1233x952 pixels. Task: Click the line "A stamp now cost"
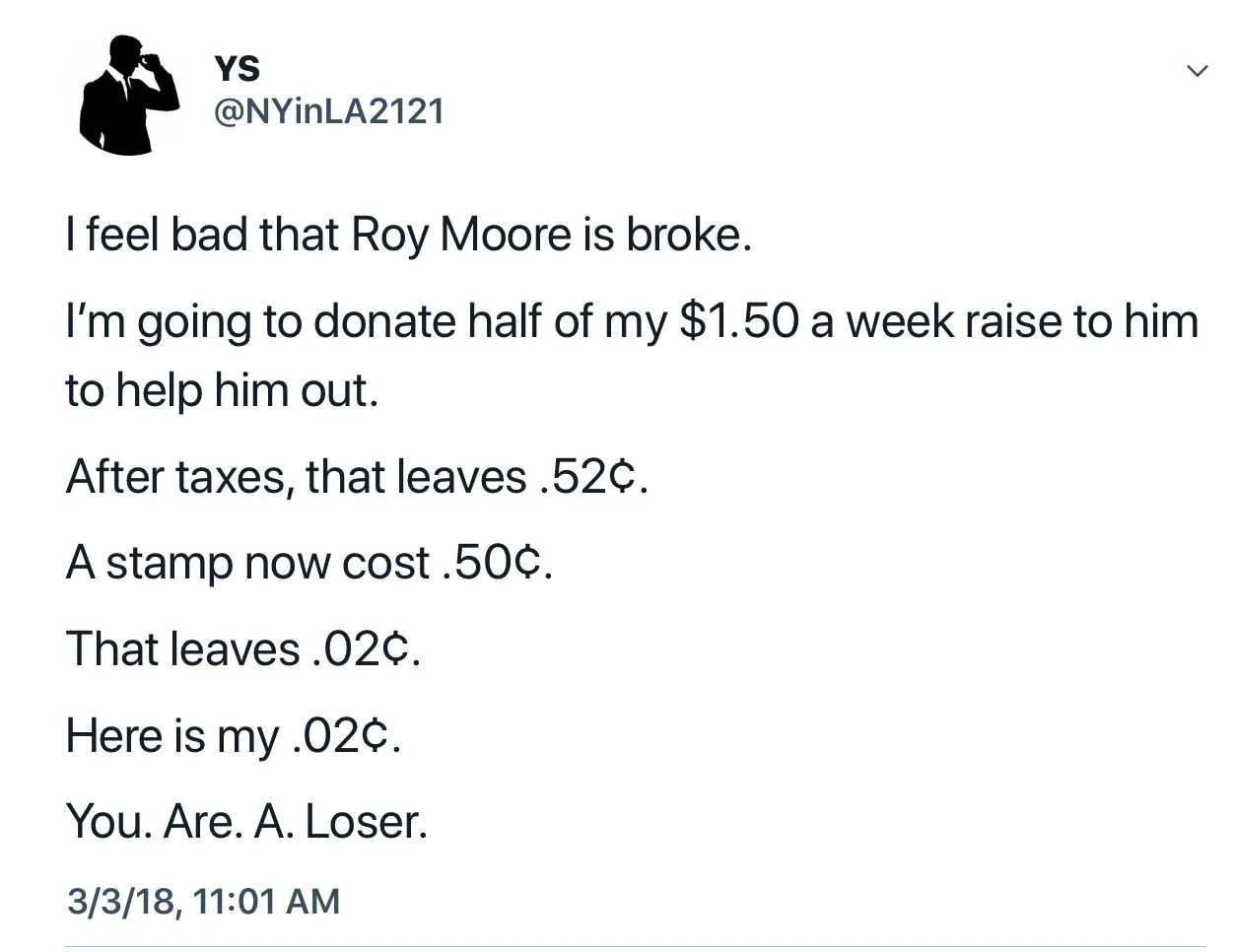pos(246,564)
